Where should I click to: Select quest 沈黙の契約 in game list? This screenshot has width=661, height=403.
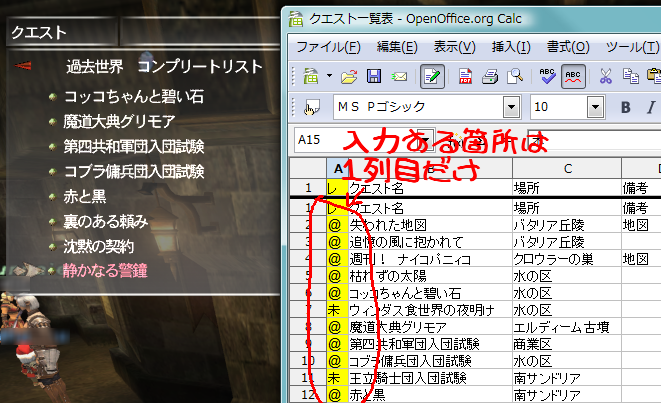tap(99, 246)
